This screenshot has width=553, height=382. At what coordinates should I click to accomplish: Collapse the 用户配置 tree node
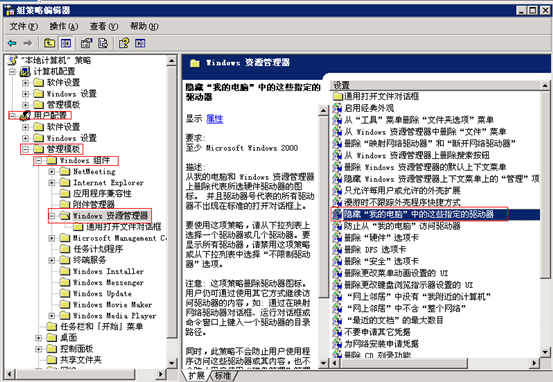(x=12, y=115)
